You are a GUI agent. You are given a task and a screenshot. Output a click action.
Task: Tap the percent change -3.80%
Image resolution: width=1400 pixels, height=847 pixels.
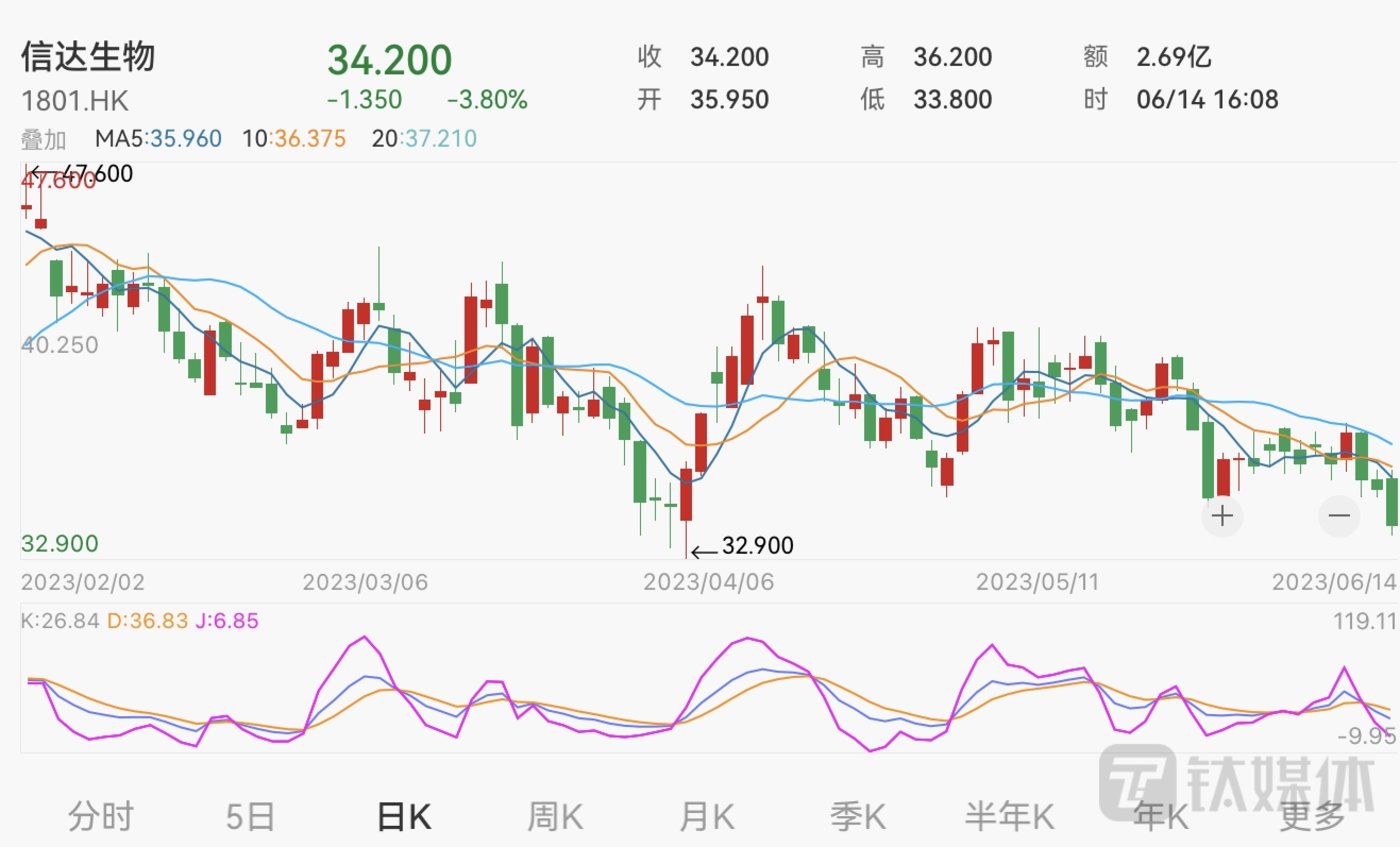[x=487, y=100]
